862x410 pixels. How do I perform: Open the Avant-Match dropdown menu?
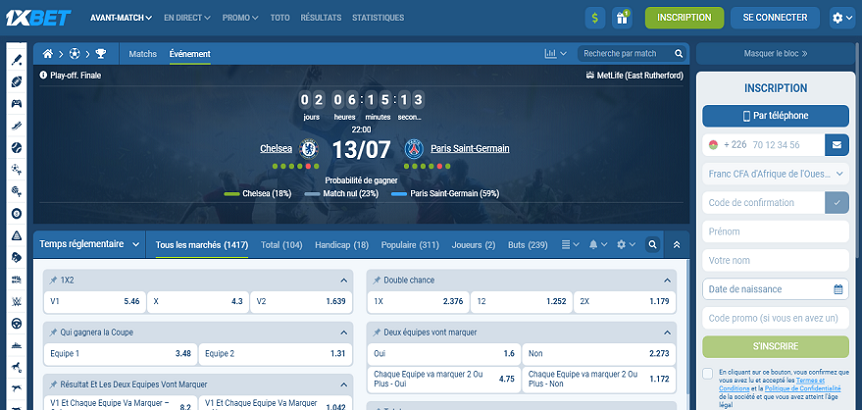pos(121,18)
